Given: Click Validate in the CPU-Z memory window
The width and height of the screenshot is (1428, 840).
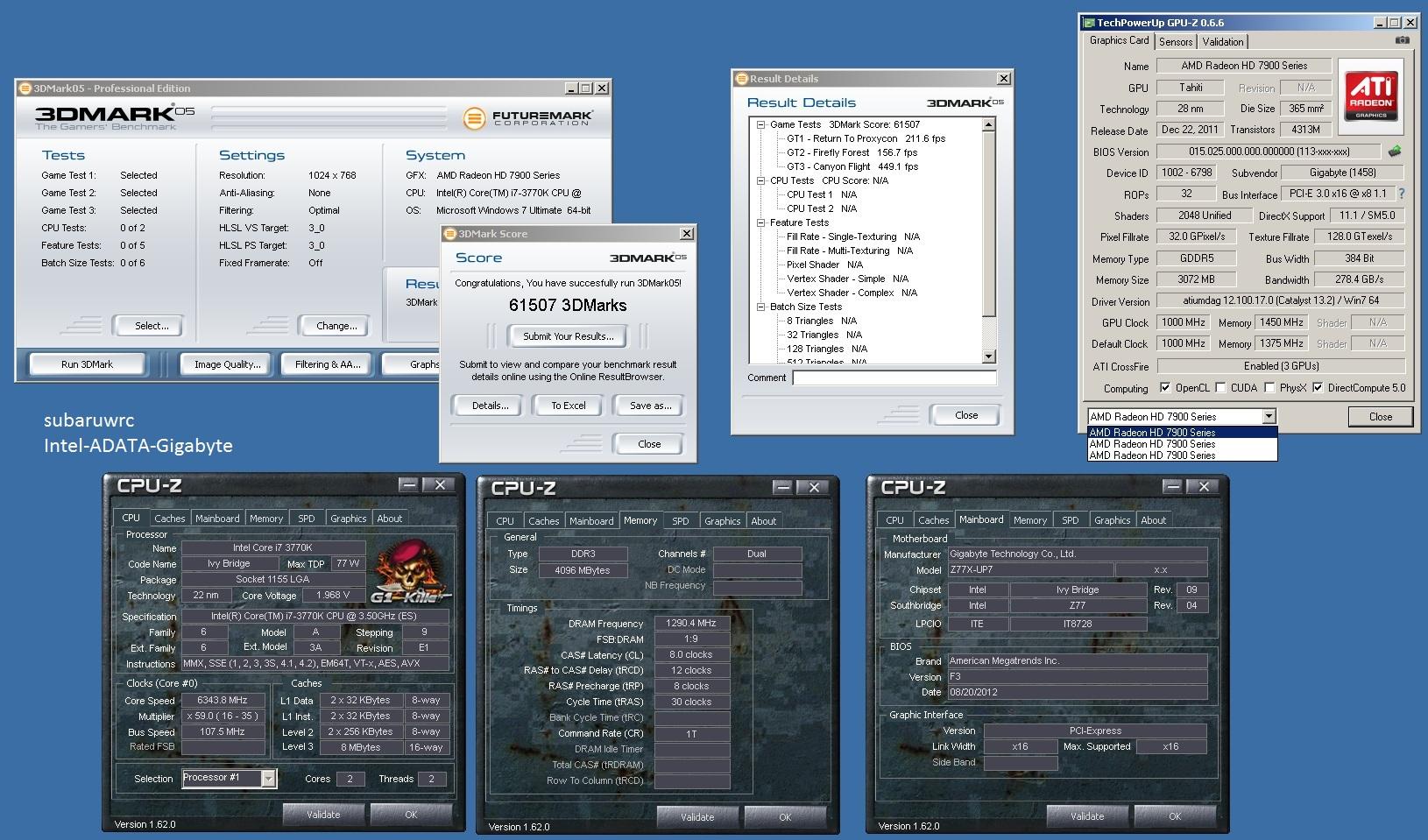Looking at the screenshot, I should (697, 817).
